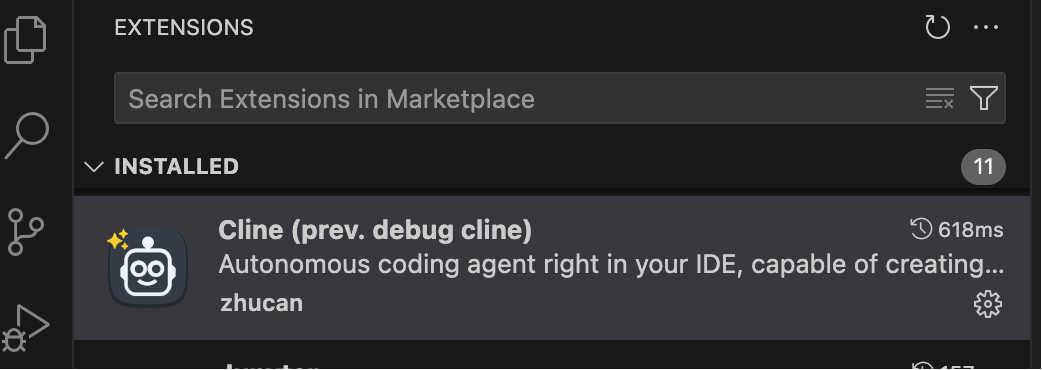Click the 11 installed count badge

pyautogui.click(x=983, y=167)
